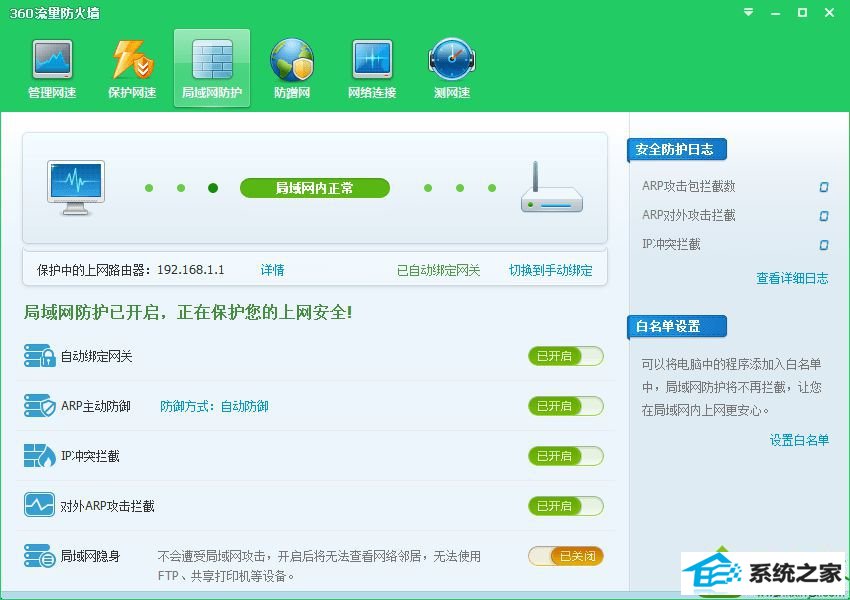Turn off the ARP主动防御 switch
This screenshot has width=850, height=600.
click(565, 406)
